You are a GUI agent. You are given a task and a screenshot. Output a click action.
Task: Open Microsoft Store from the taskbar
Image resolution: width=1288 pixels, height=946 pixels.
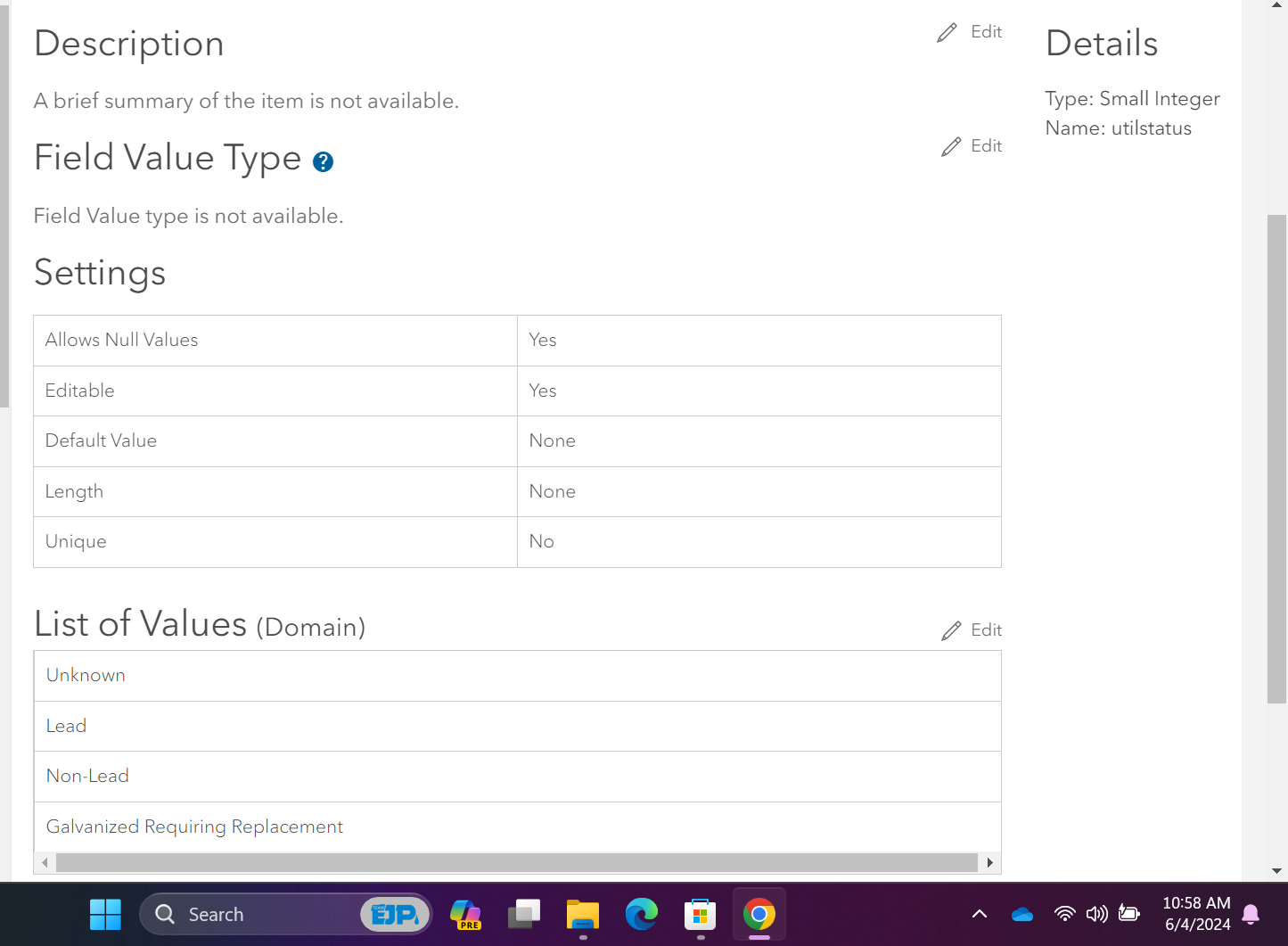click(x=700, y=914)
